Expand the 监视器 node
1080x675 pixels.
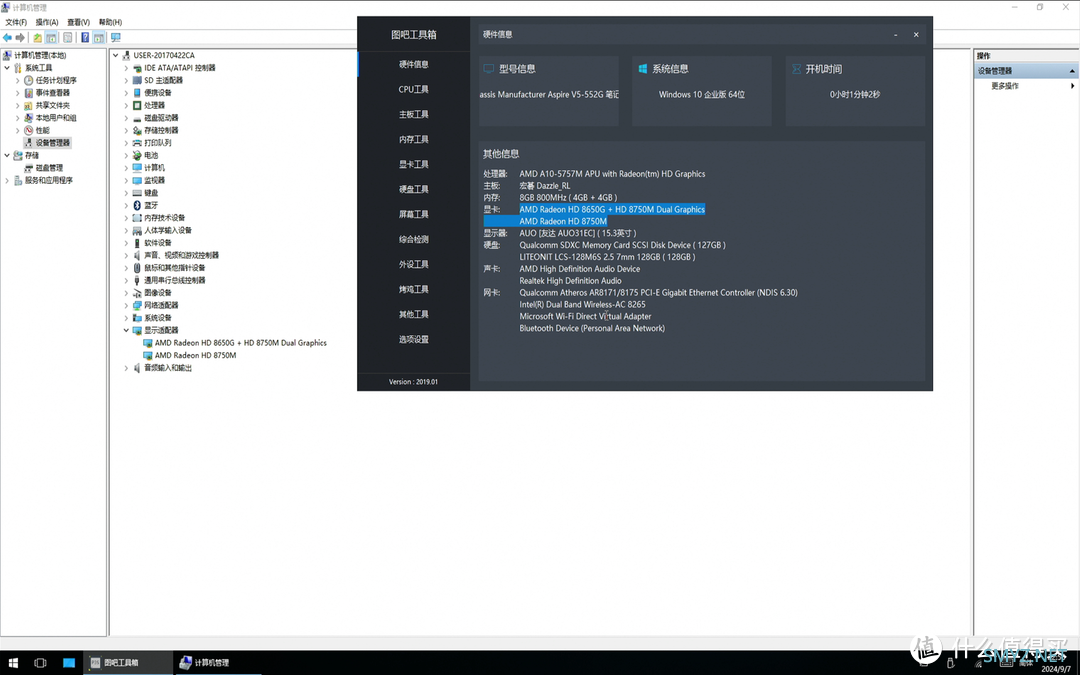(126, 180)
